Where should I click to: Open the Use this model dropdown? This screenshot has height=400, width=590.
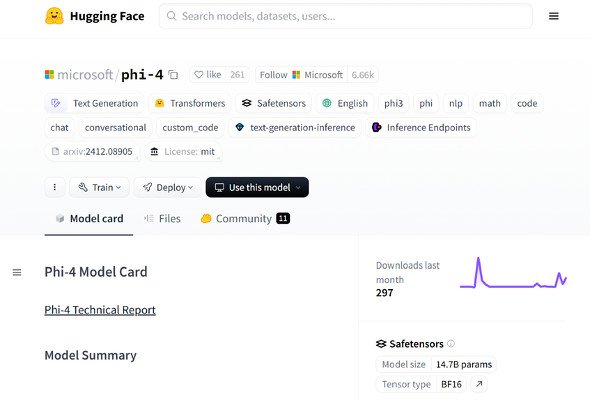pos(257,187)
